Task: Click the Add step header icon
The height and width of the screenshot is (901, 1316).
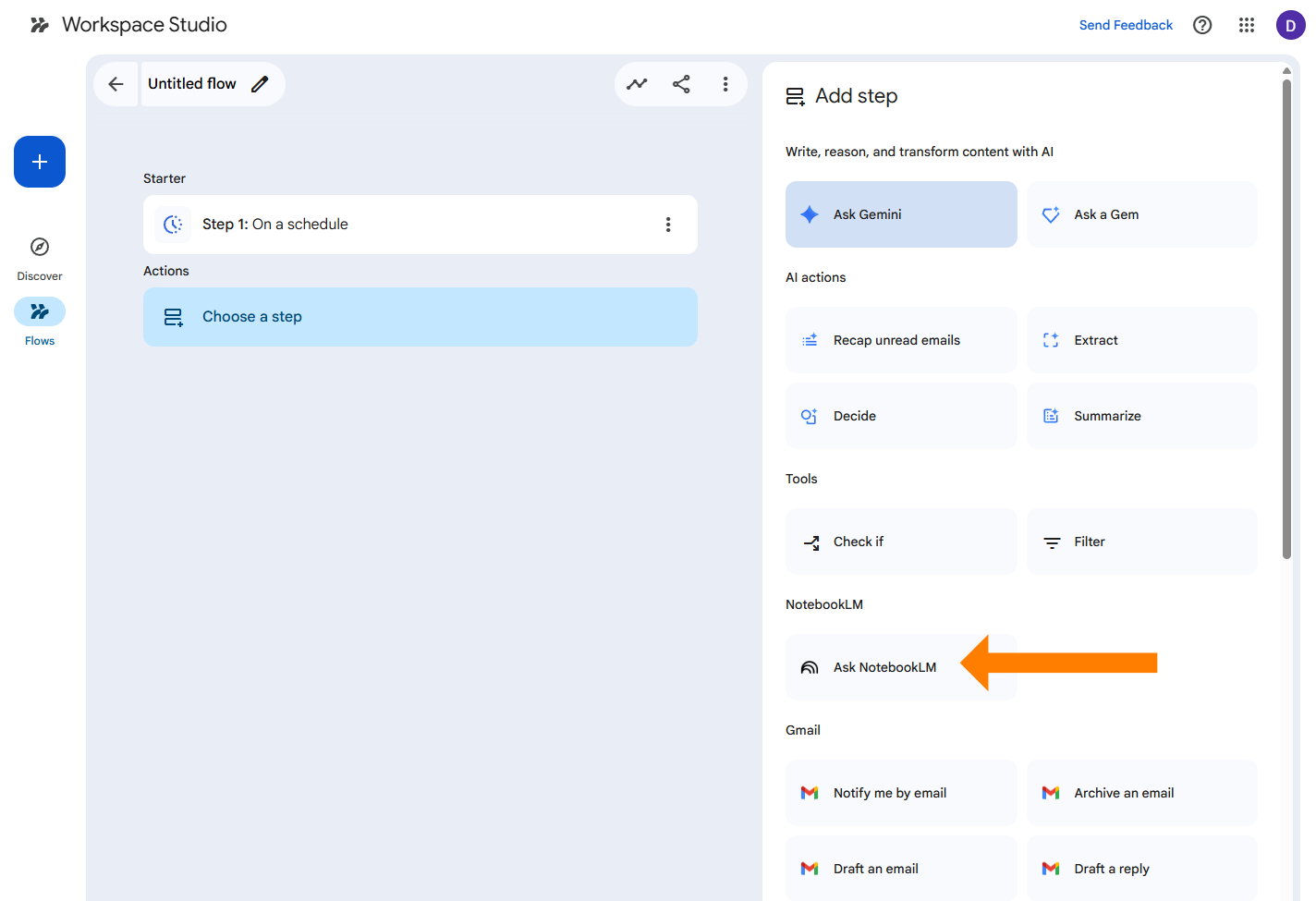Action: coord(795,96)
